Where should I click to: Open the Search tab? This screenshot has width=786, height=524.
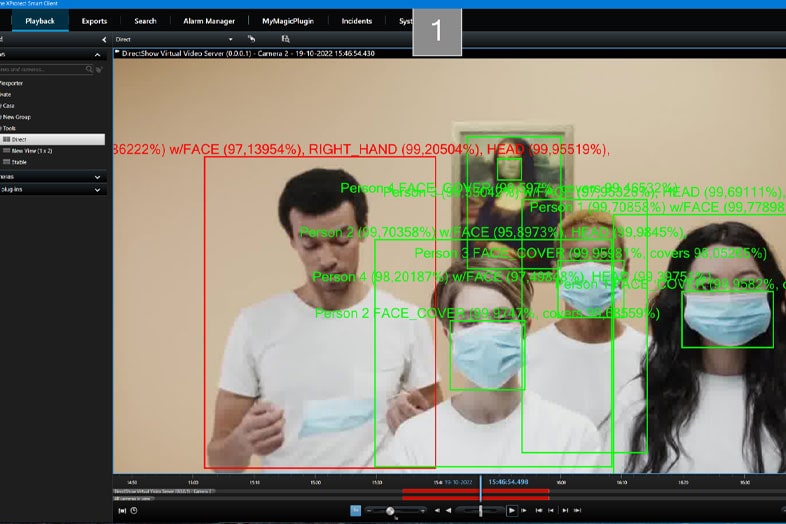pos(145,21)
